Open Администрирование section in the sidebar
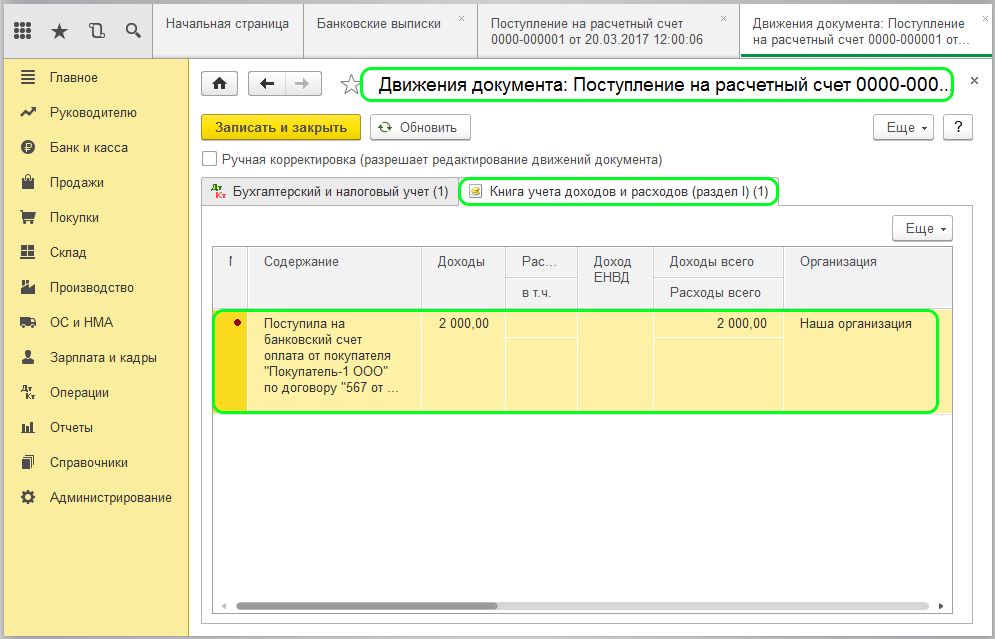 (x=110, y=497)
